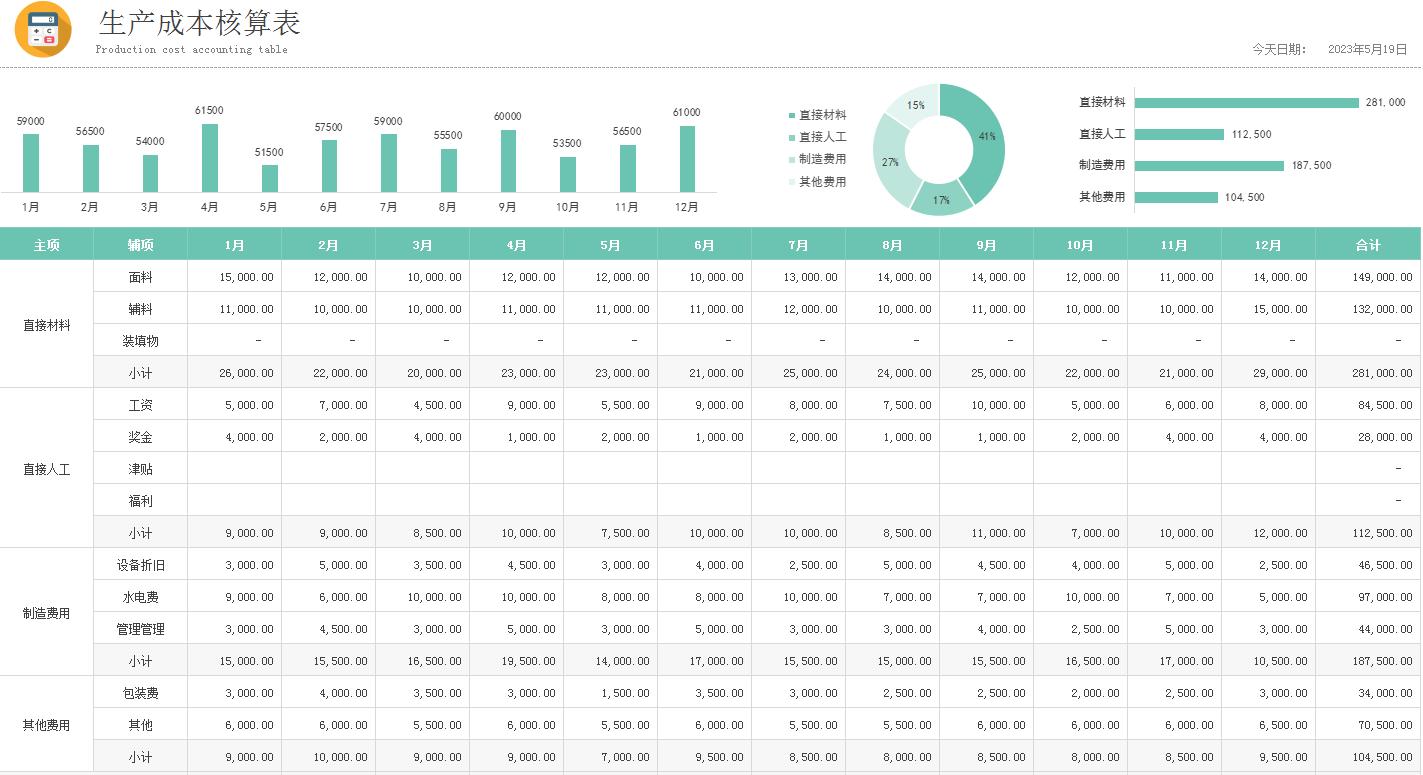This screenshot has width=1423, height=775.
Task: Select the 6月 table column header
Action: [x=704, y=245]
